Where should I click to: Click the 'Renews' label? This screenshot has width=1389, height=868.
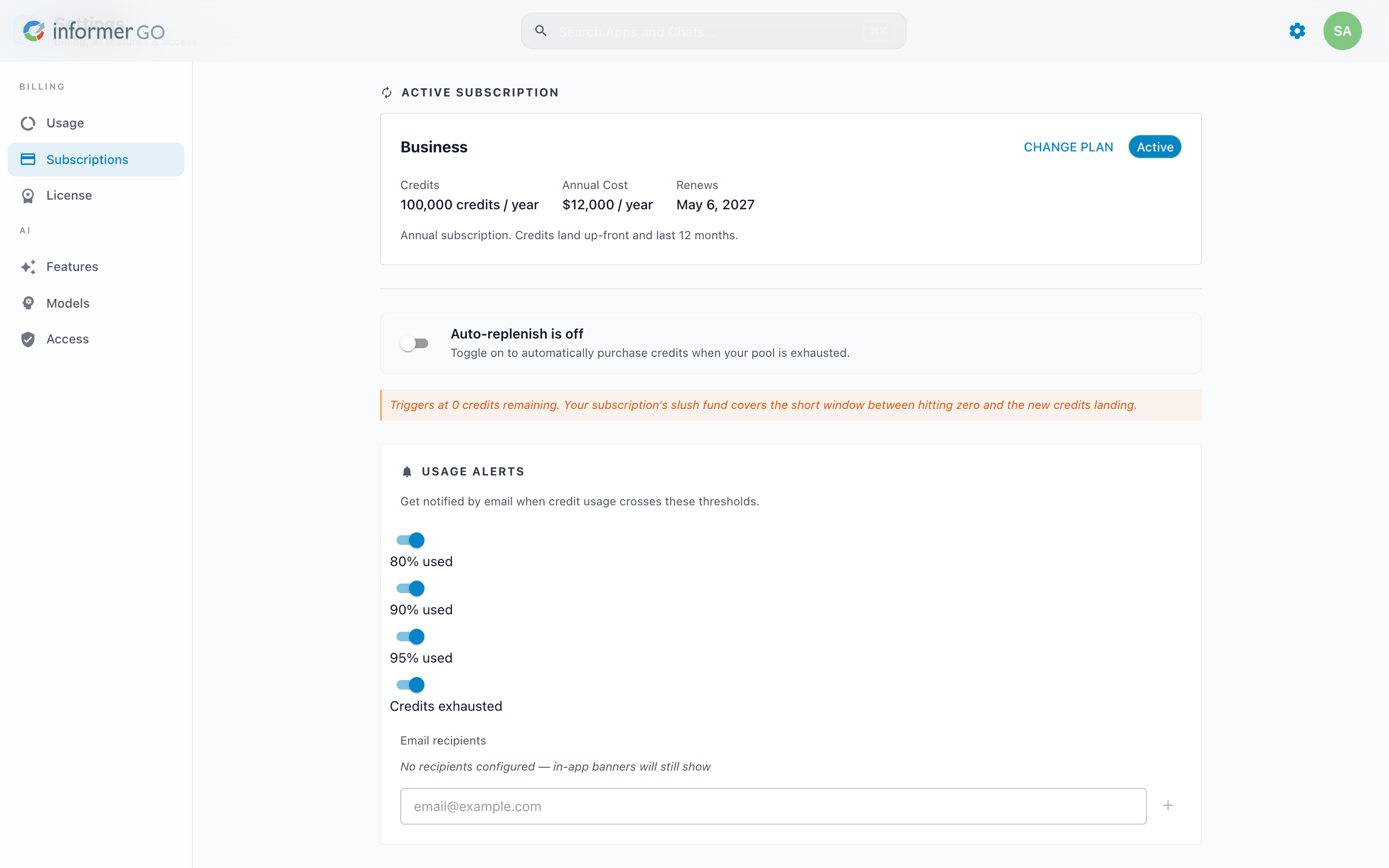[x=697, y=185]
